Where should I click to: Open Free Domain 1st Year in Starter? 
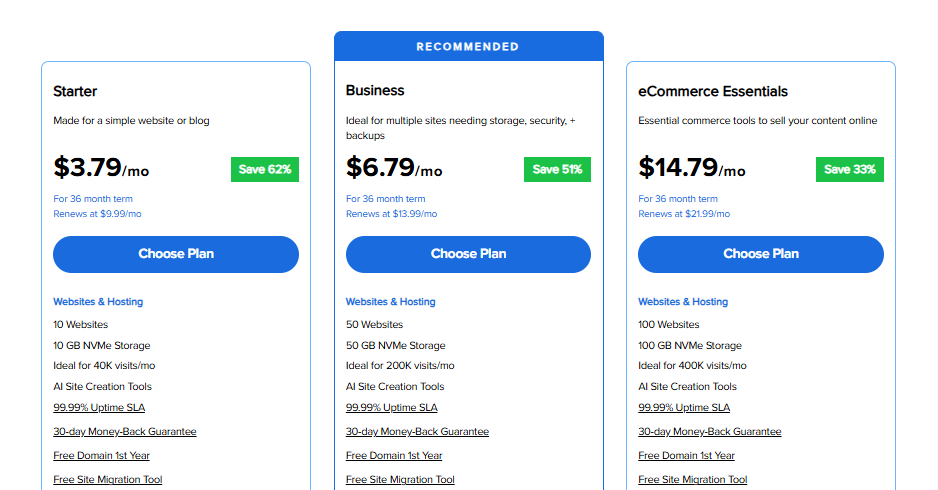101,456
